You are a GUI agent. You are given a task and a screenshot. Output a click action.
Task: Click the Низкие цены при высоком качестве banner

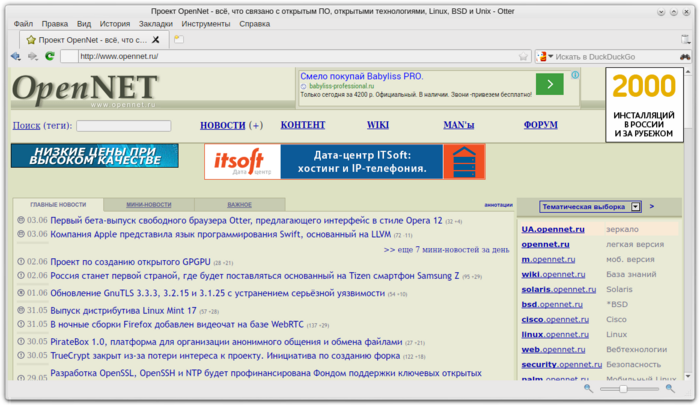coord(95,156)
